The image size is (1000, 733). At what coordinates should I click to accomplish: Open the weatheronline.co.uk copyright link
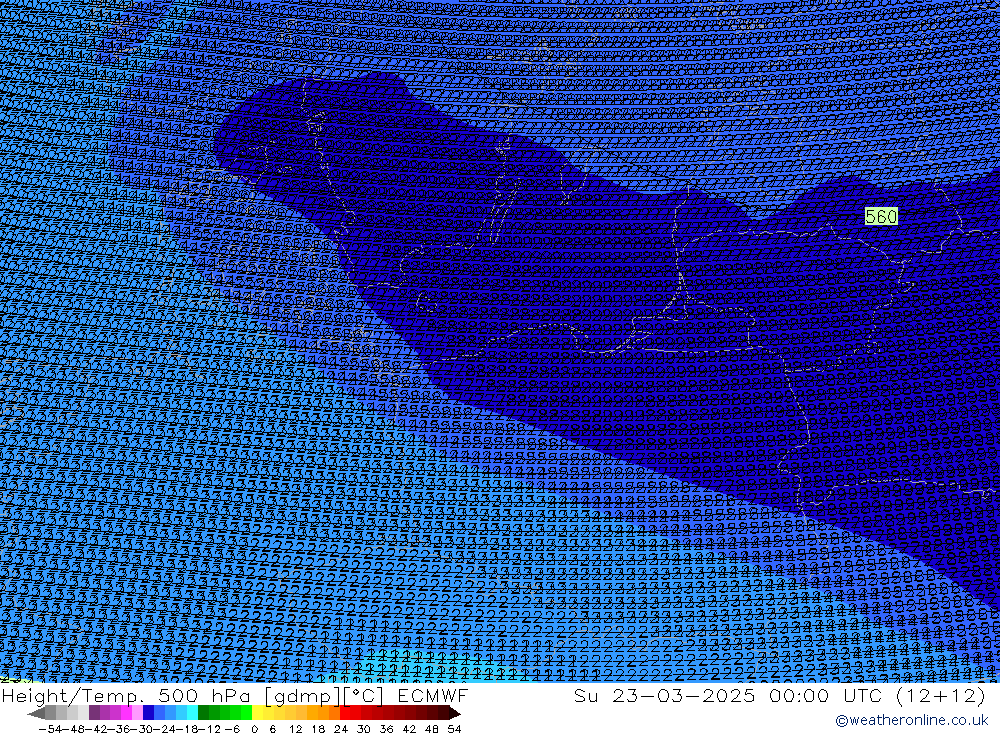(x=911, y=720)
